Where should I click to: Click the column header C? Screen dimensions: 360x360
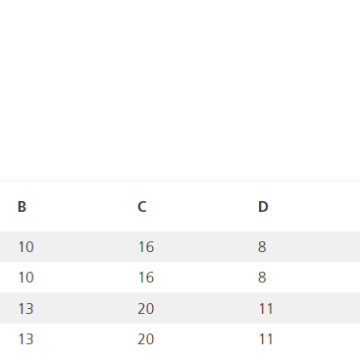click(x=142, y=207)
